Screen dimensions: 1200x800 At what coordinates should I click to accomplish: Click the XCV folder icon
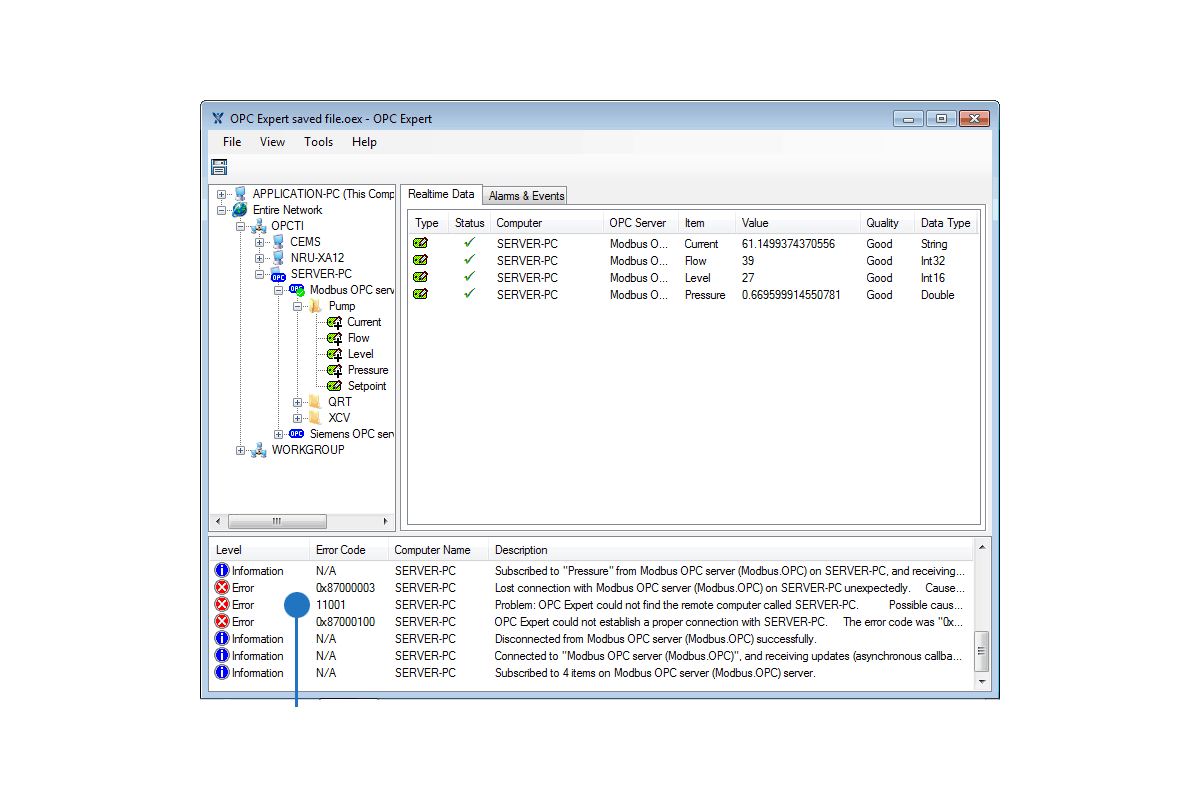pos(316,418)
